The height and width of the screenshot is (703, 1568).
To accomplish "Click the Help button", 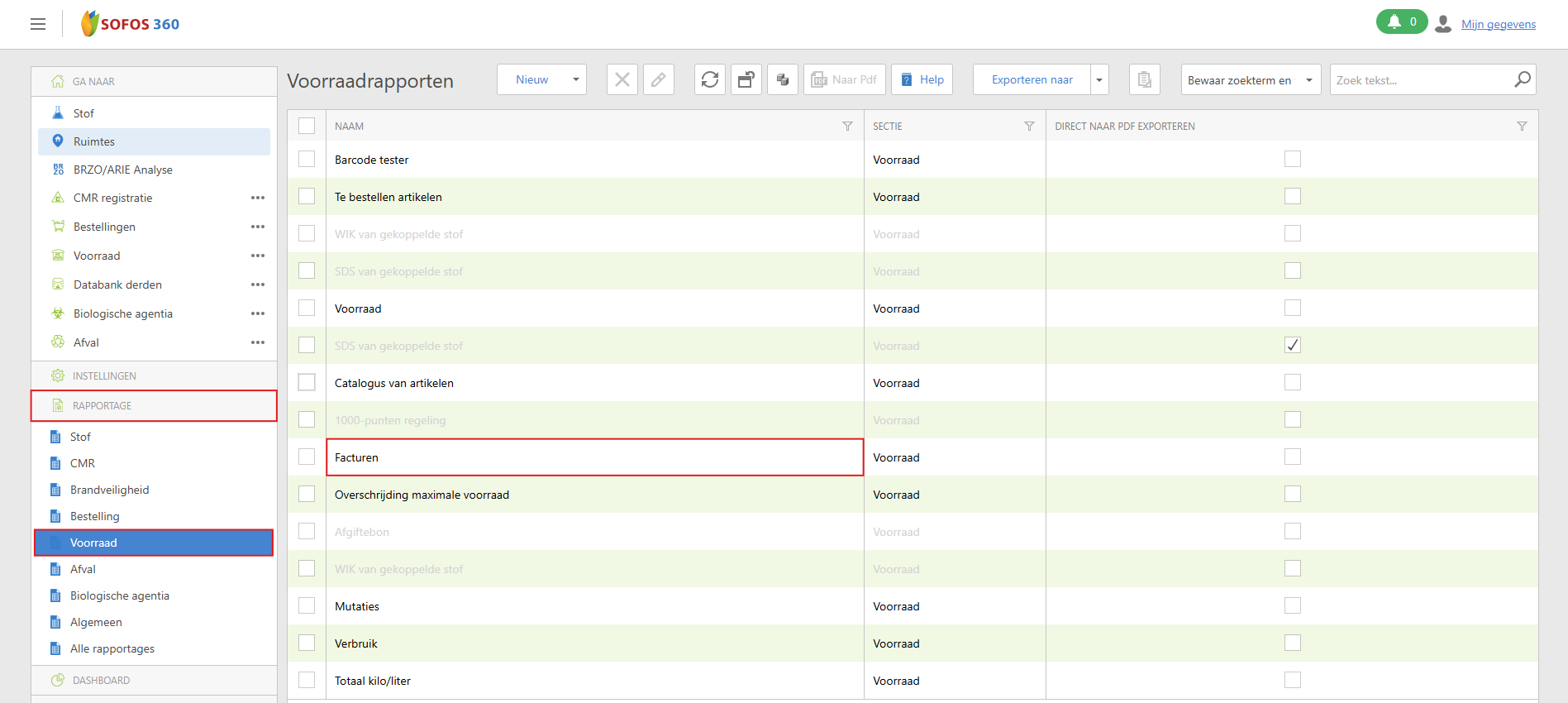I will pyautogui.click(x=922, y=79).
